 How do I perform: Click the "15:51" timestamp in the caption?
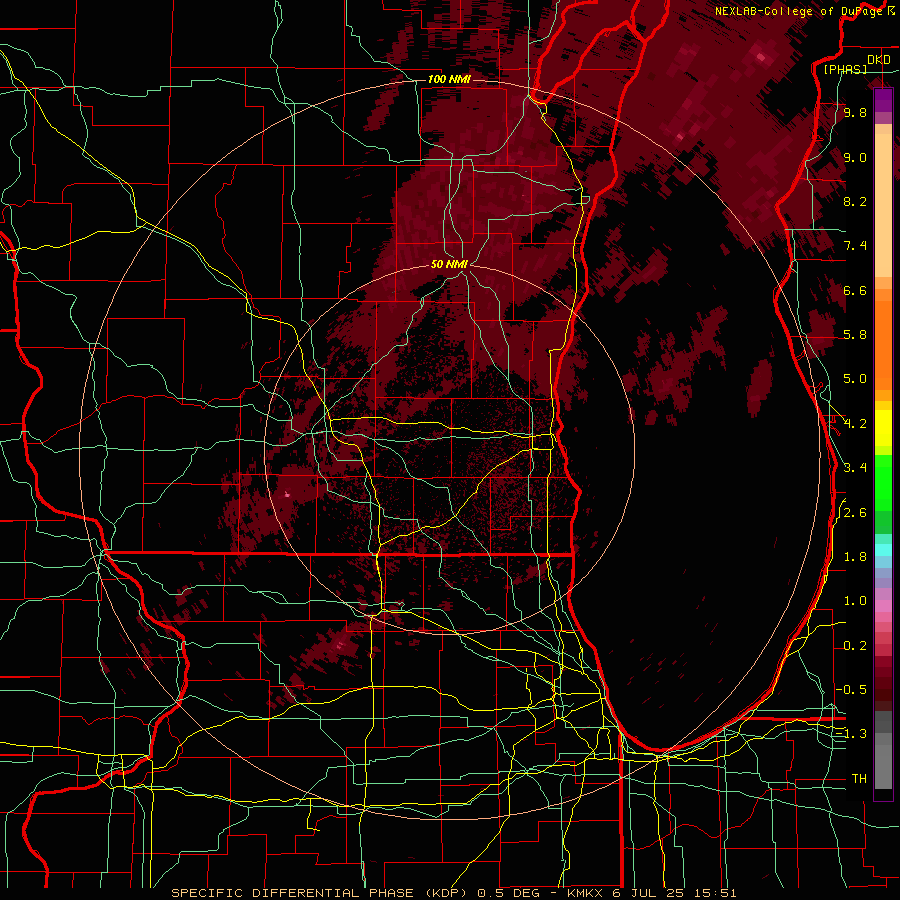(714, 893)
